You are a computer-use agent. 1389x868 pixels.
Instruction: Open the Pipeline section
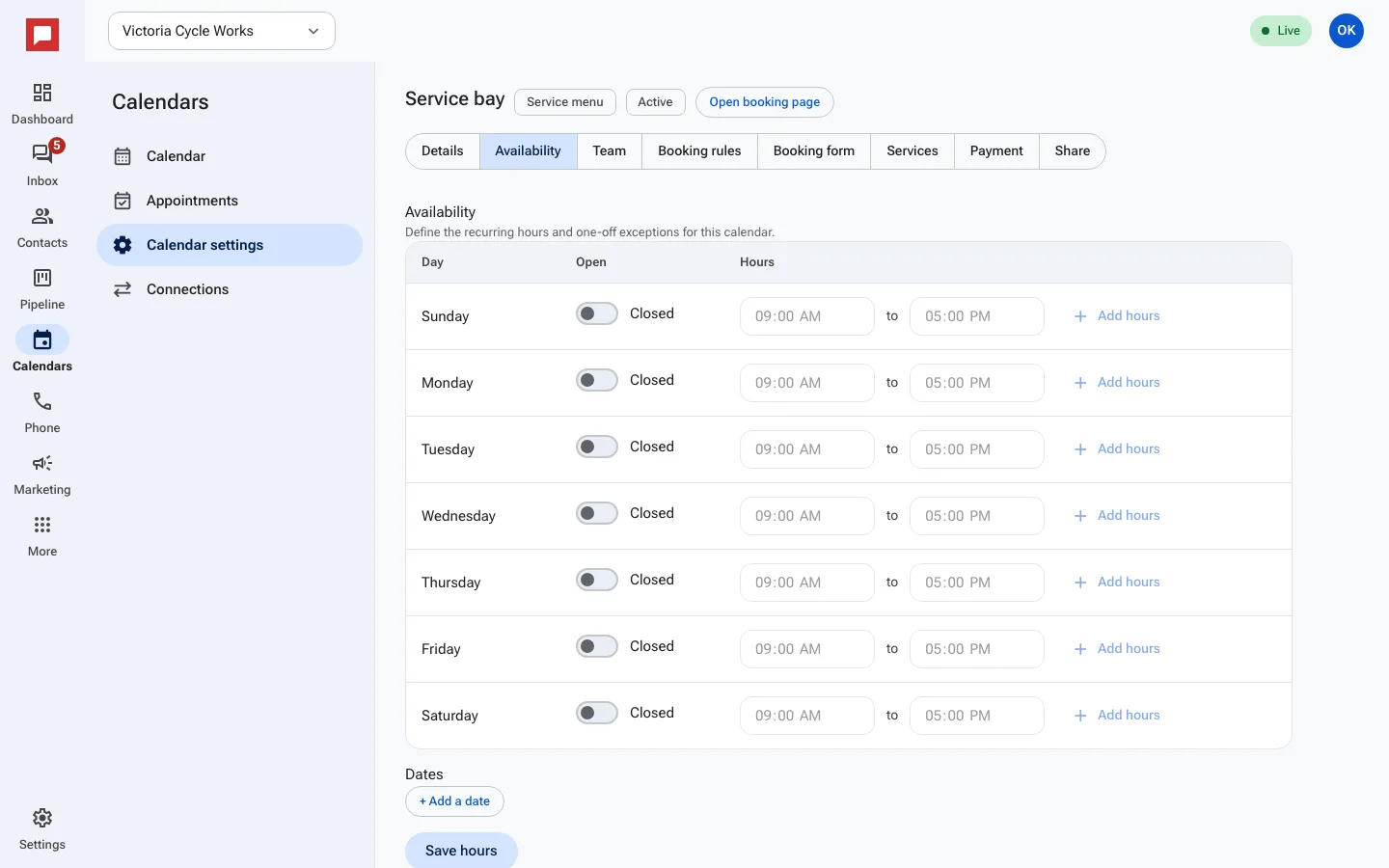[42, 289]
